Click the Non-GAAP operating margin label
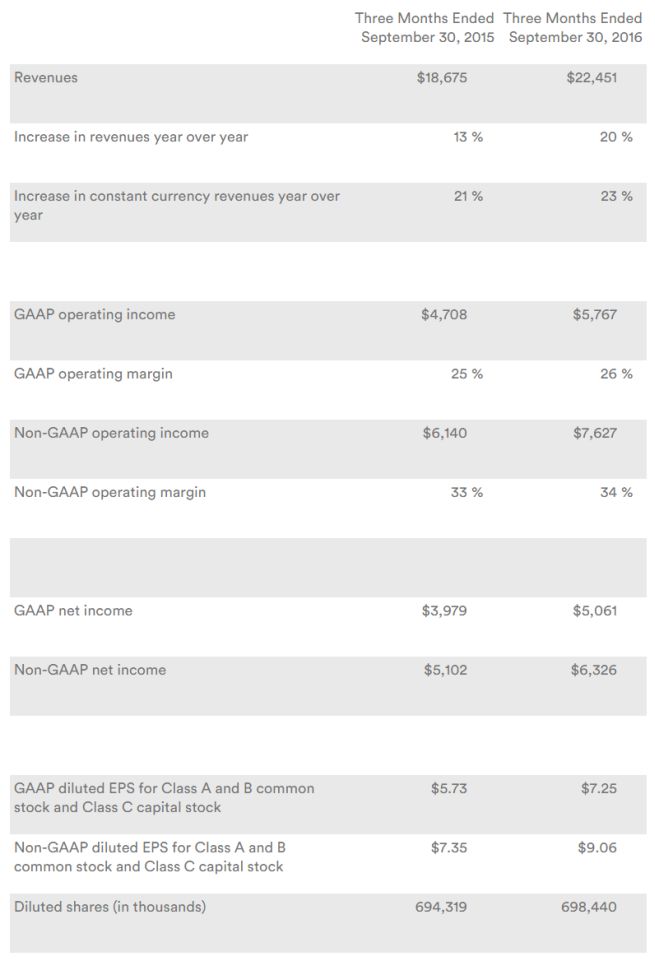The width and height of the screenshot is (655, 961). pyautogui.click(x=110, y=492)
